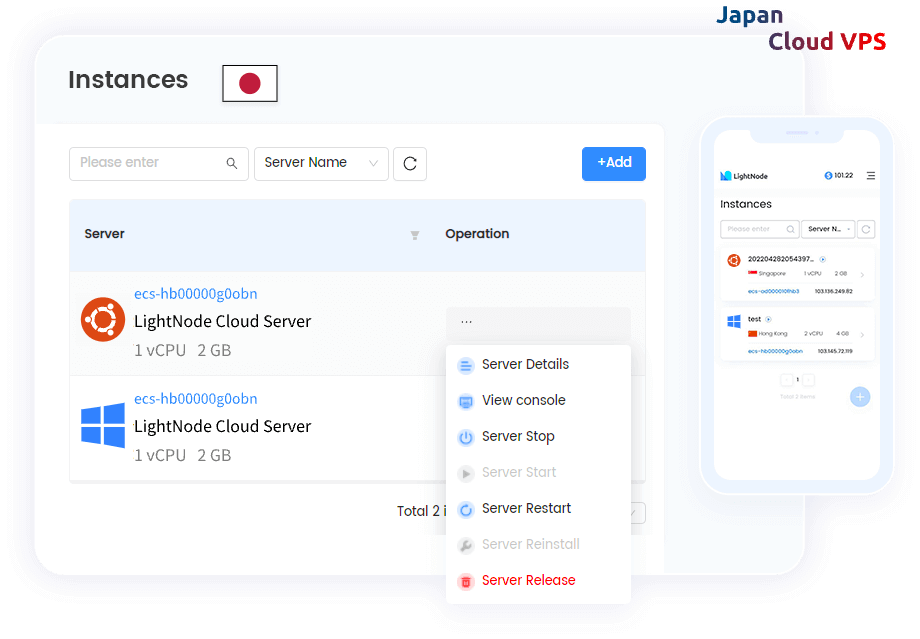
Task: Choose Server Restart from the operations menu
Action: tap(526, 508)
